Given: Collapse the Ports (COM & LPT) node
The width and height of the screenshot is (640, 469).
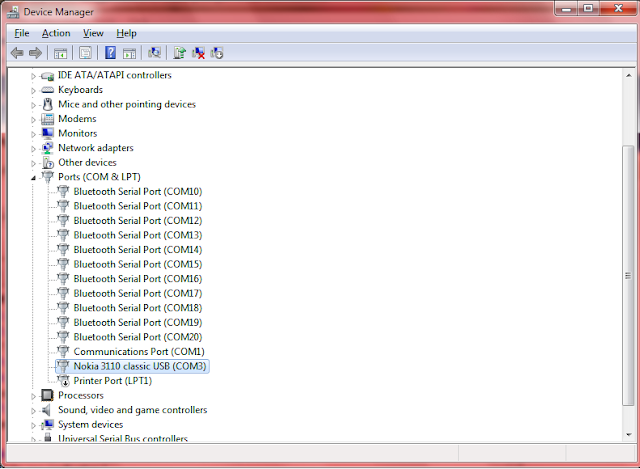Looking at the screenshot, I should point(33,178).
